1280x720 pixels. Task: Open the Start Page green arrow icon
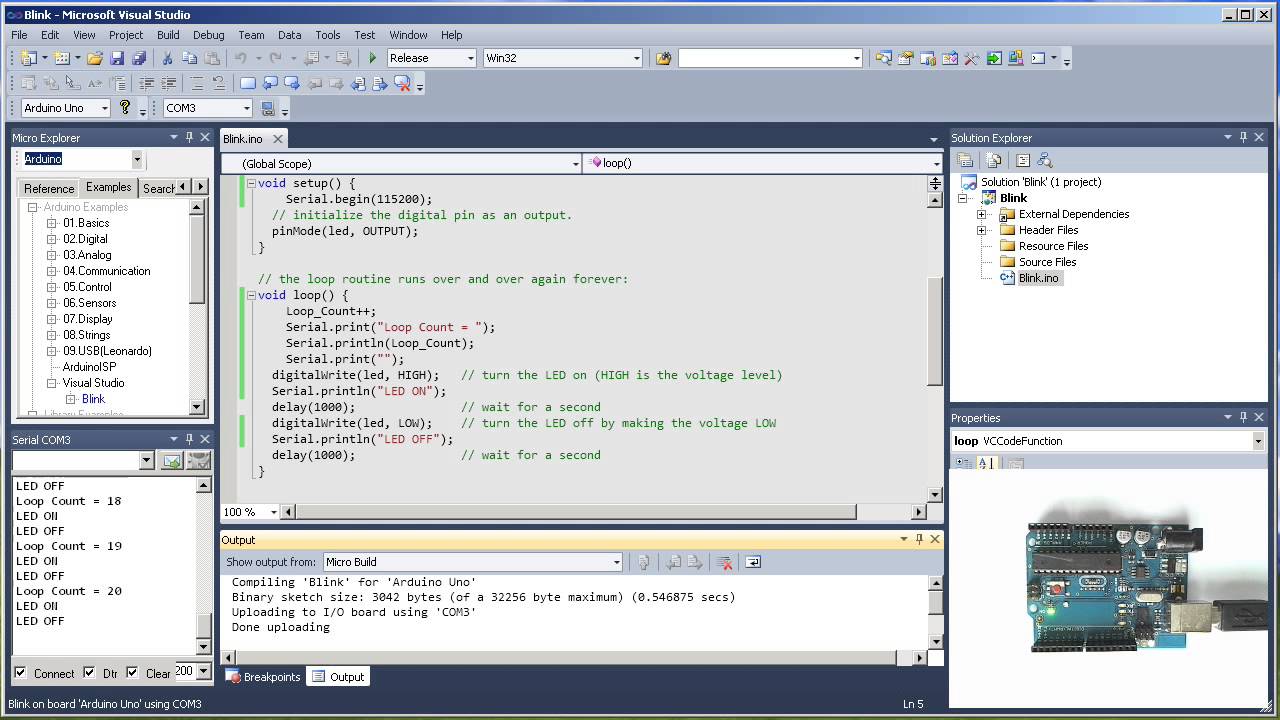[993, 58]
